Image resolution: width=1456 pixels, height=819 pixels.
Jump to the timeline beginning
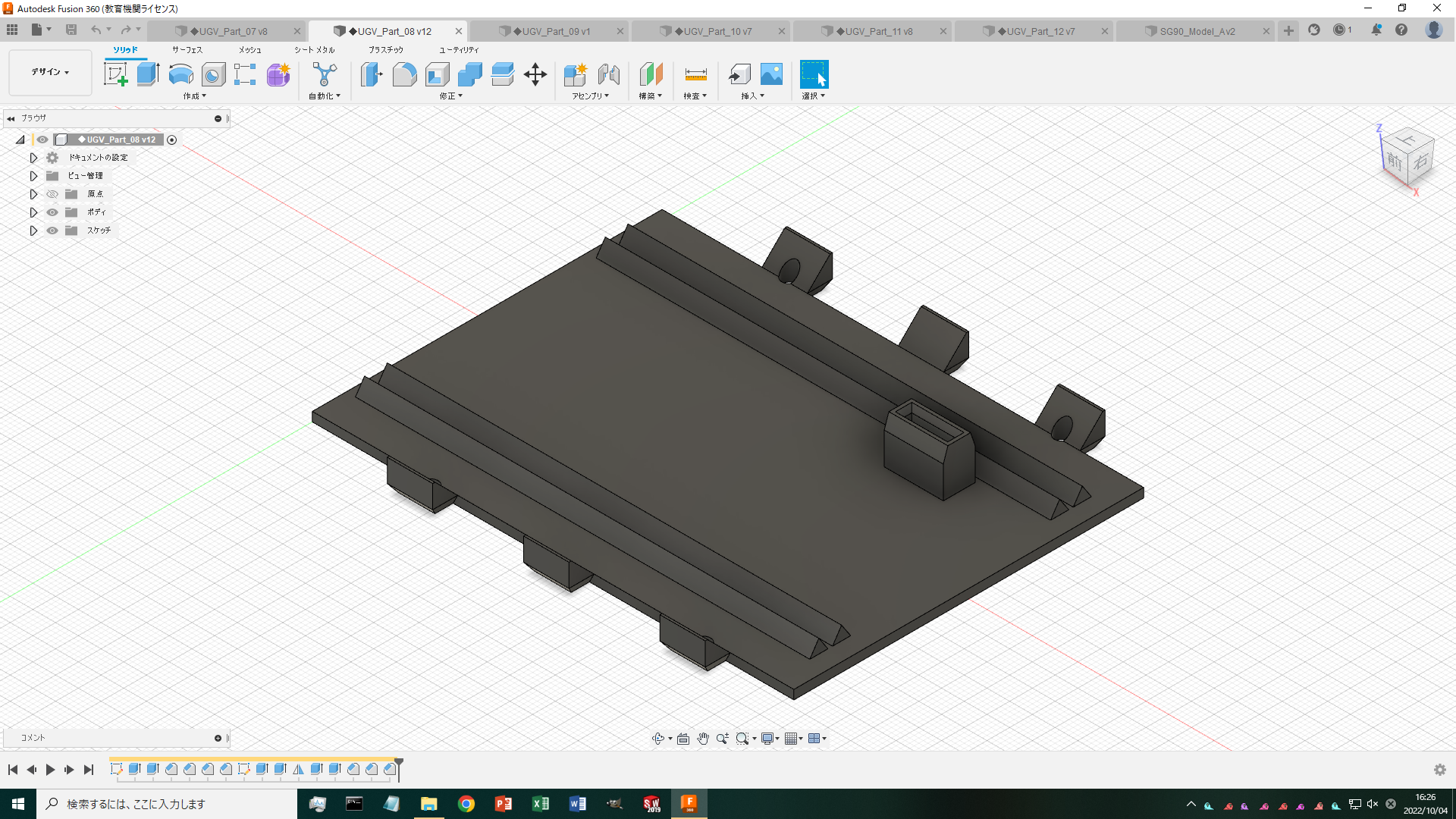(13, 770)
